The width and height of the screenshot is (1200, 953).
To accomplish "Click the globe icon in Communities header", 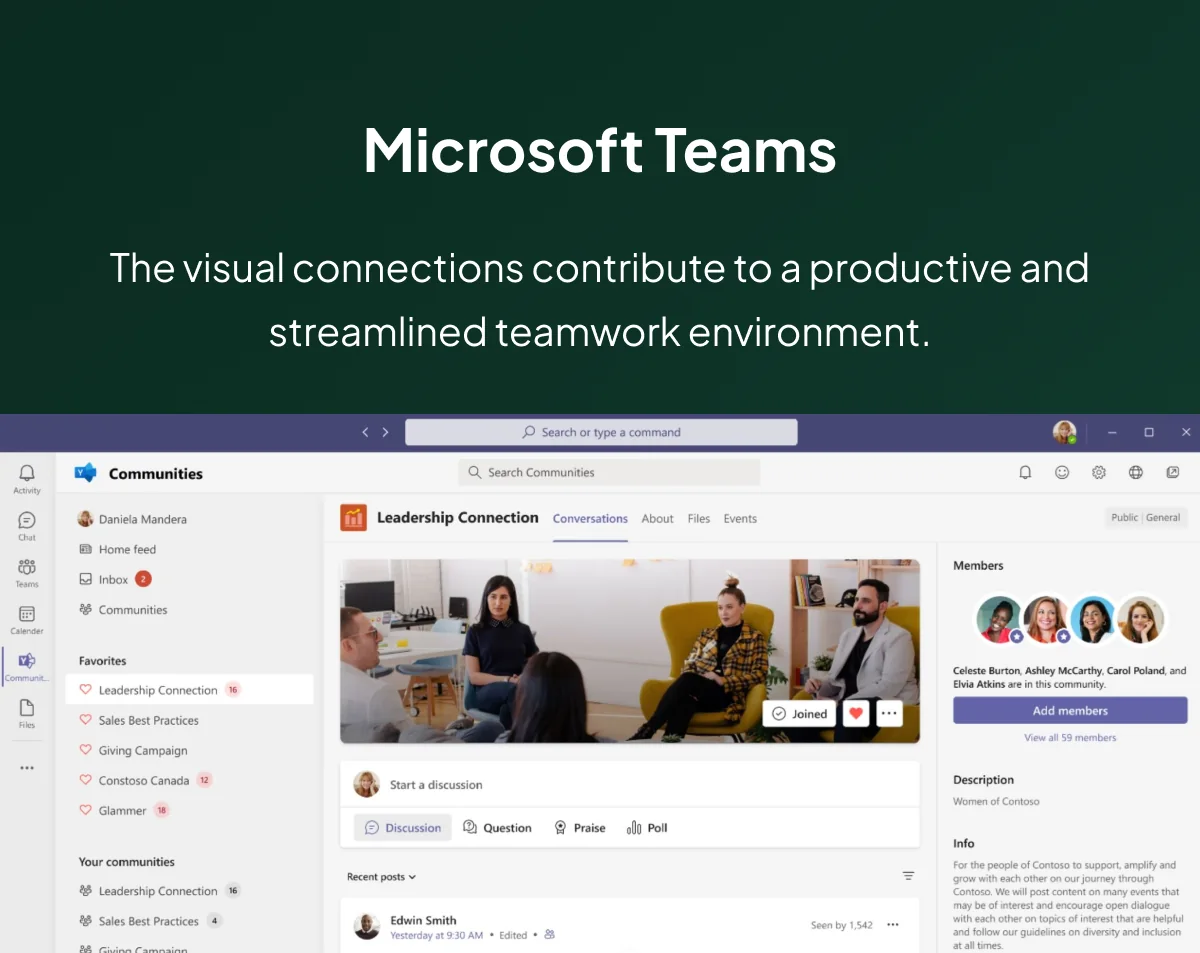I will click(1136, 472).
